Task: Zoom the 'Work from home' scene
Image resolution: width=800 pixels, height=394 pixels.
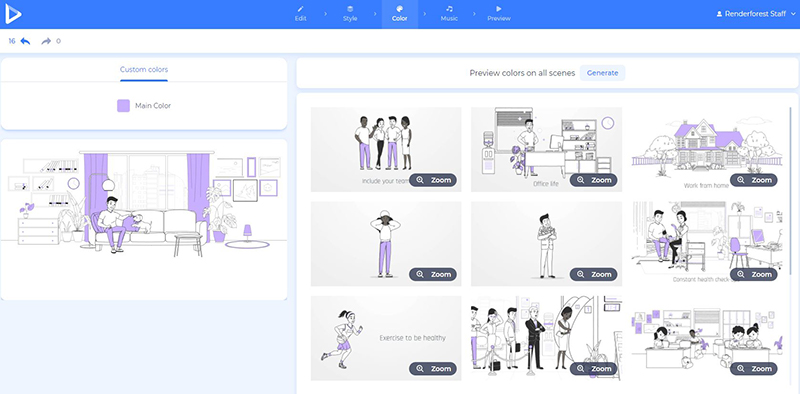Action: click(x=754, y=180)
